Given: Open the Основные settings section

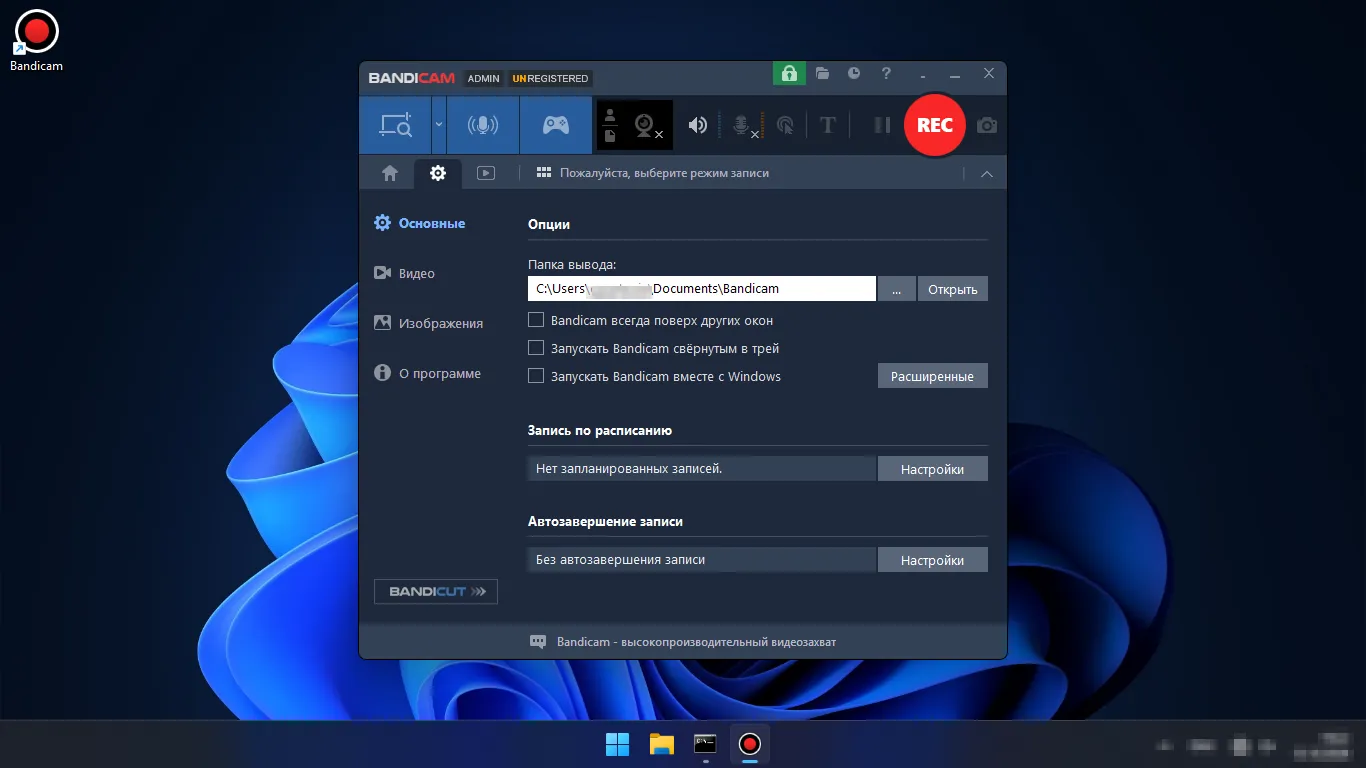Looking at the screenshot, I should coord(419,223).
